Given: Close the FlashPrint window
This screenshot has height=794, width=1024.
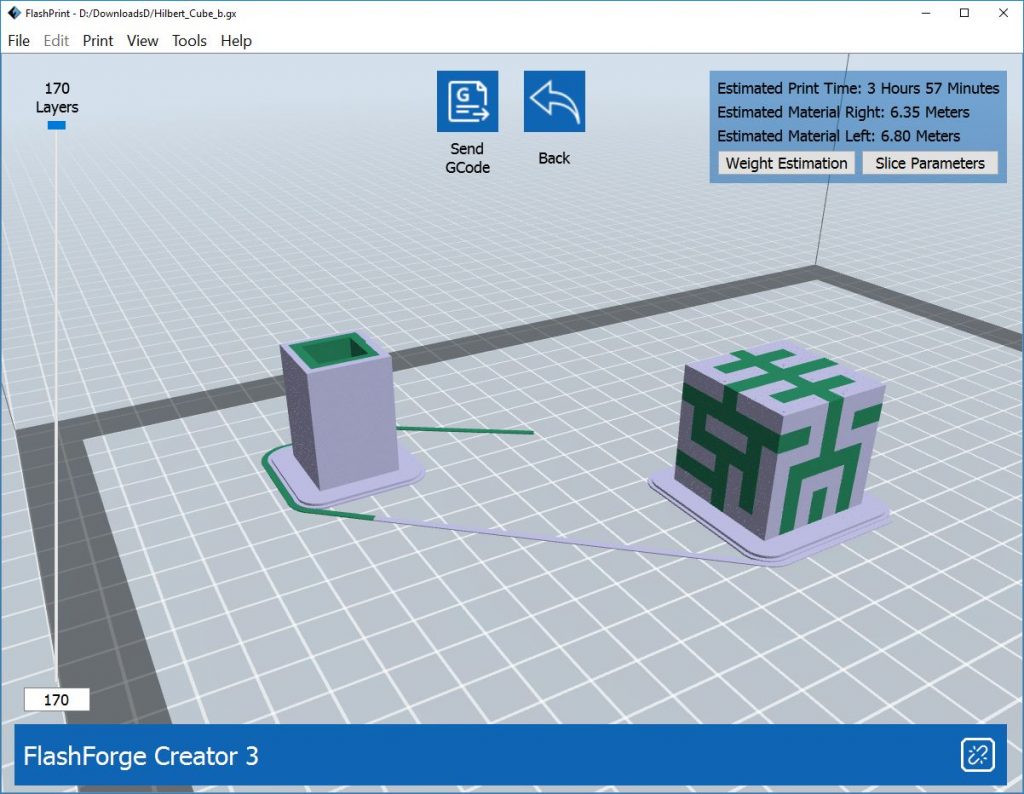Looking at the screenshot, I should click(1003, 13).
